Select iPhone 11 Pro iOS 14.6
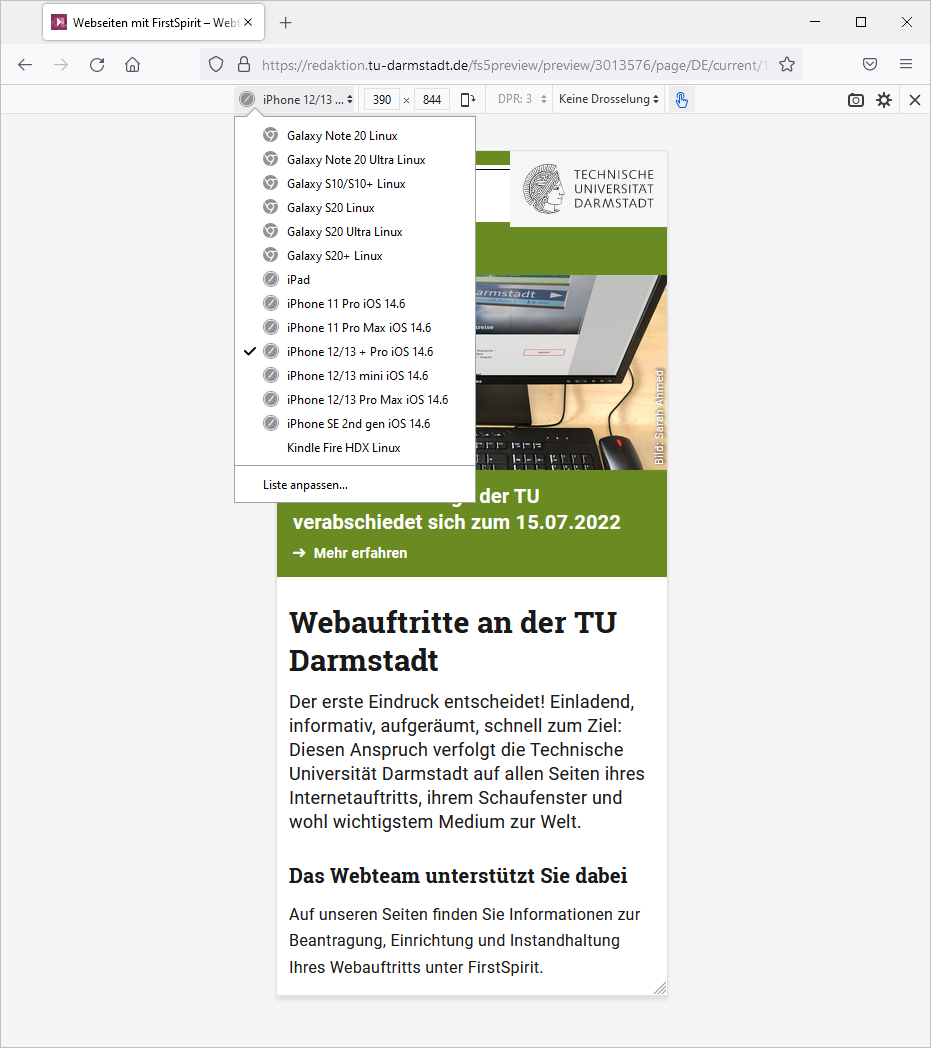 pos(355,304)
